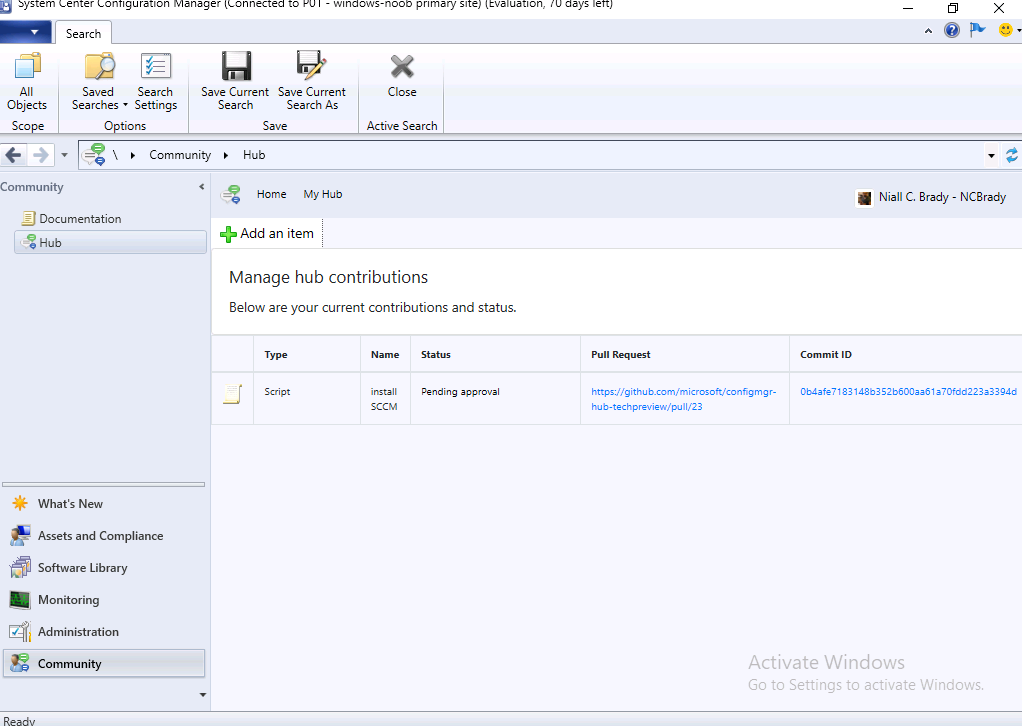
Task: Collapse the Community navigation pane
Action: click(x=202, y=186)
